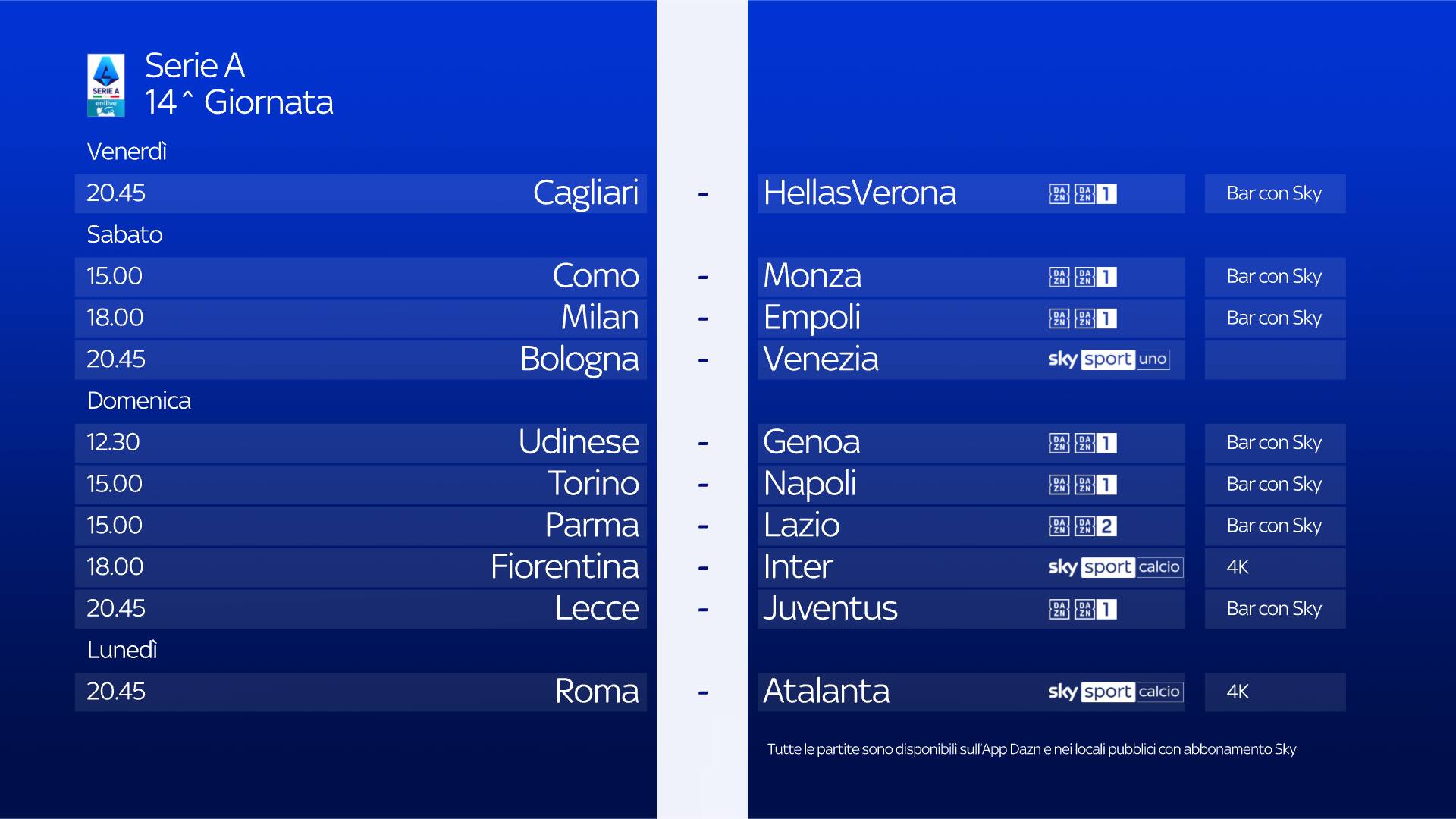Click the DAZN icon on the Hellas Verona row

[x=1059, y=194]
